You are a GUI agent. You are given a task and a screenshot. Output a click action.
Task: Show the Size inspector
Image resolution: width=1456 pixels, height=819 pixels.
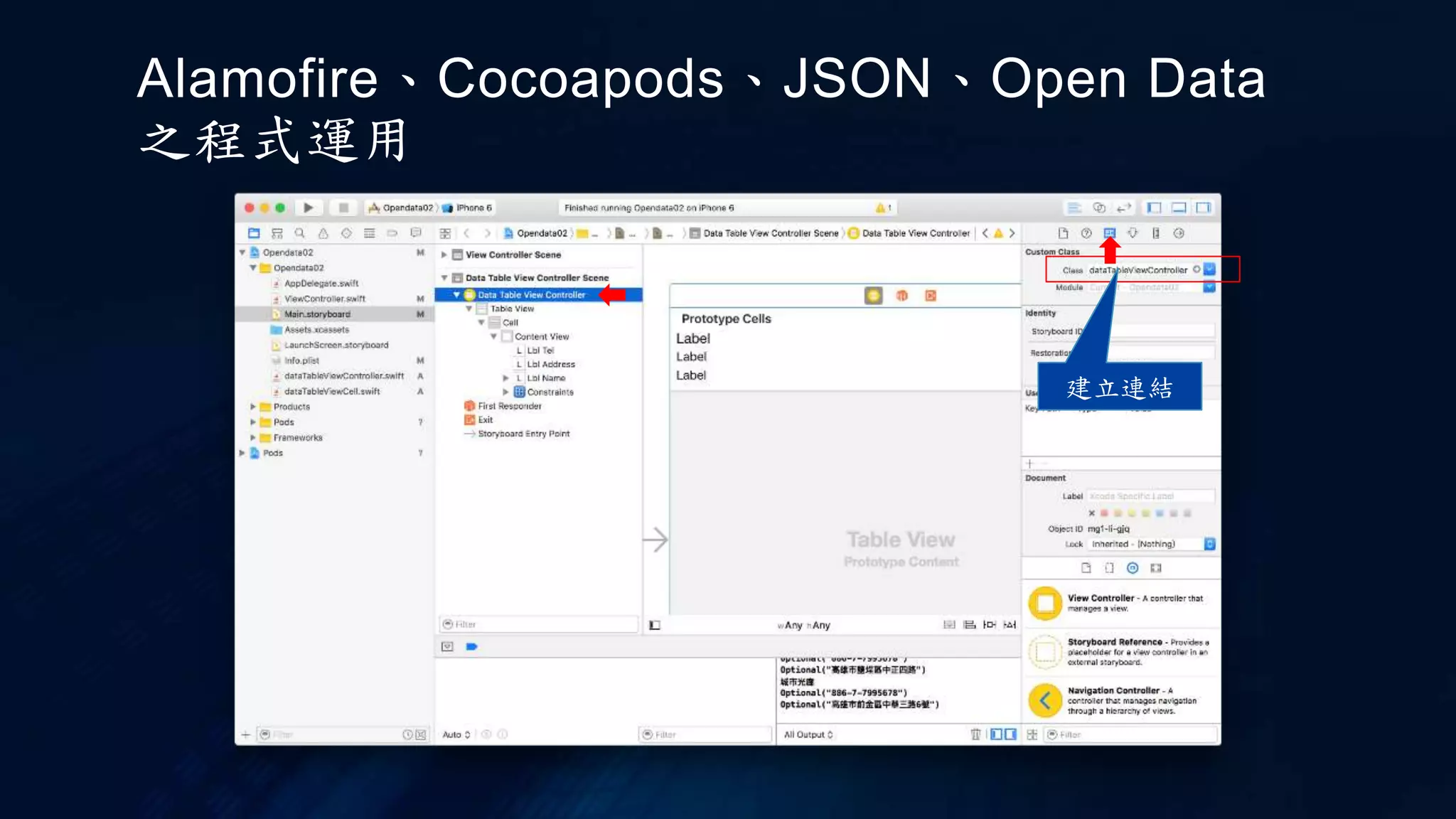pos(1156,233)
